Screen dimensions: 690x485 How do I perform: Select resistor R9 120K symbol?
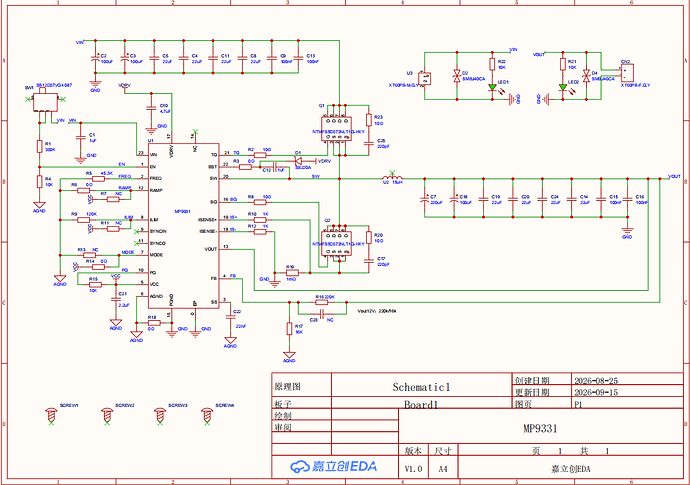pos(84,220)
